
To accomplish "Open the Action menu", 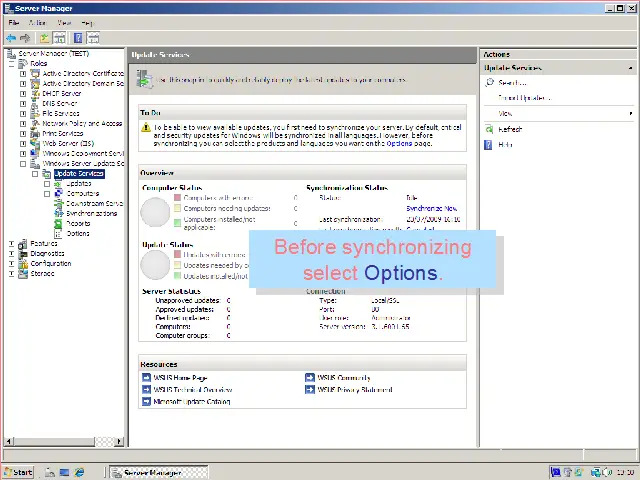I will click(37, 23).
